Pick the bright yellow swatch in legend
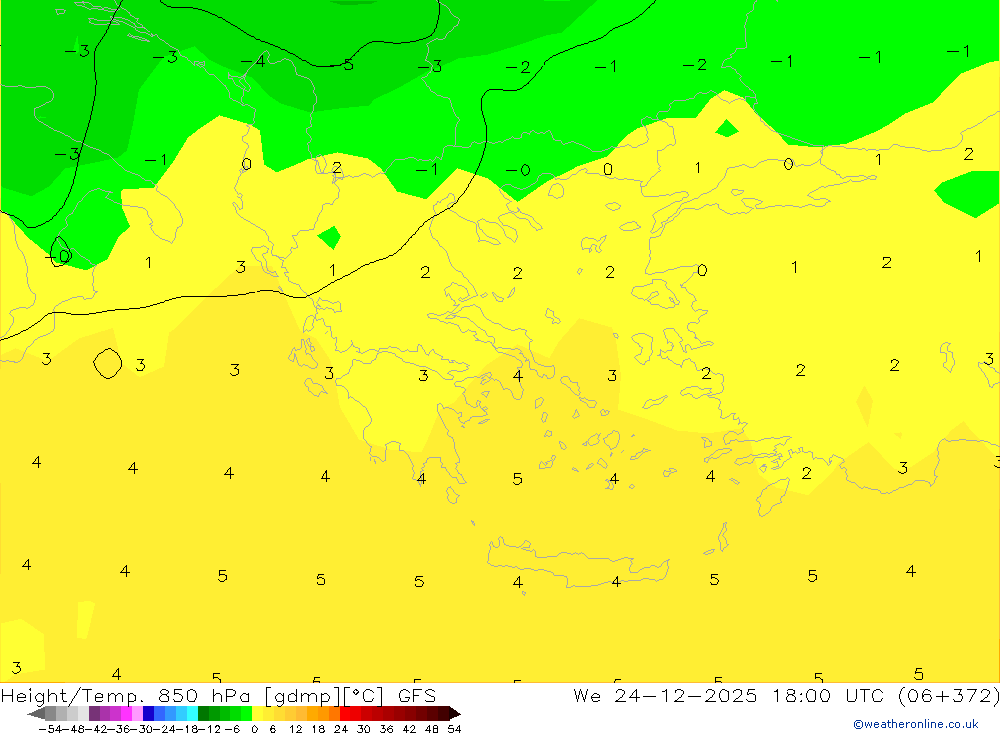The height and width of the screenshot is (733, 1000). click(x=257, y=713)
